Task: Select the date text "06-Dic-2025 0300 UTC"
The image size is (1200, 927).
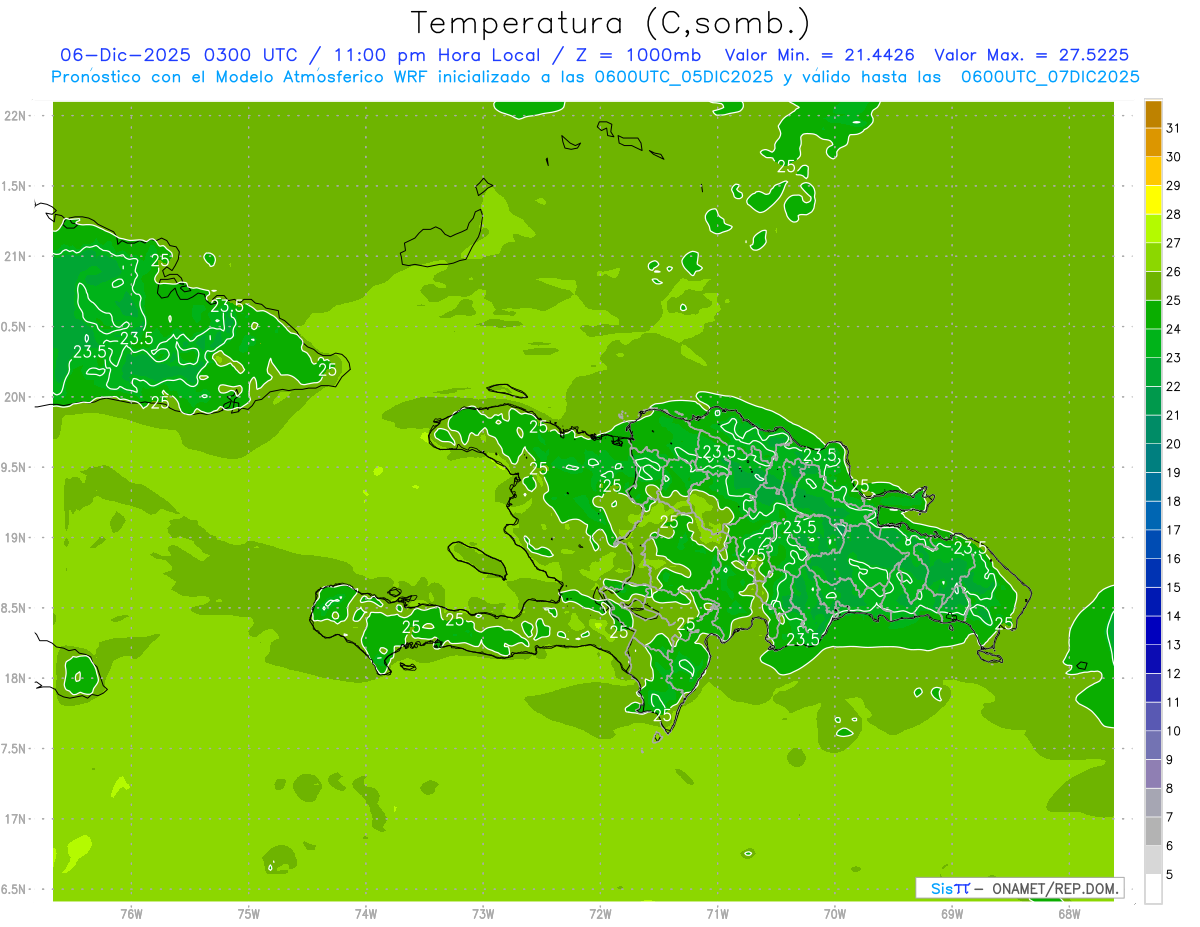Action: point(178,55)
